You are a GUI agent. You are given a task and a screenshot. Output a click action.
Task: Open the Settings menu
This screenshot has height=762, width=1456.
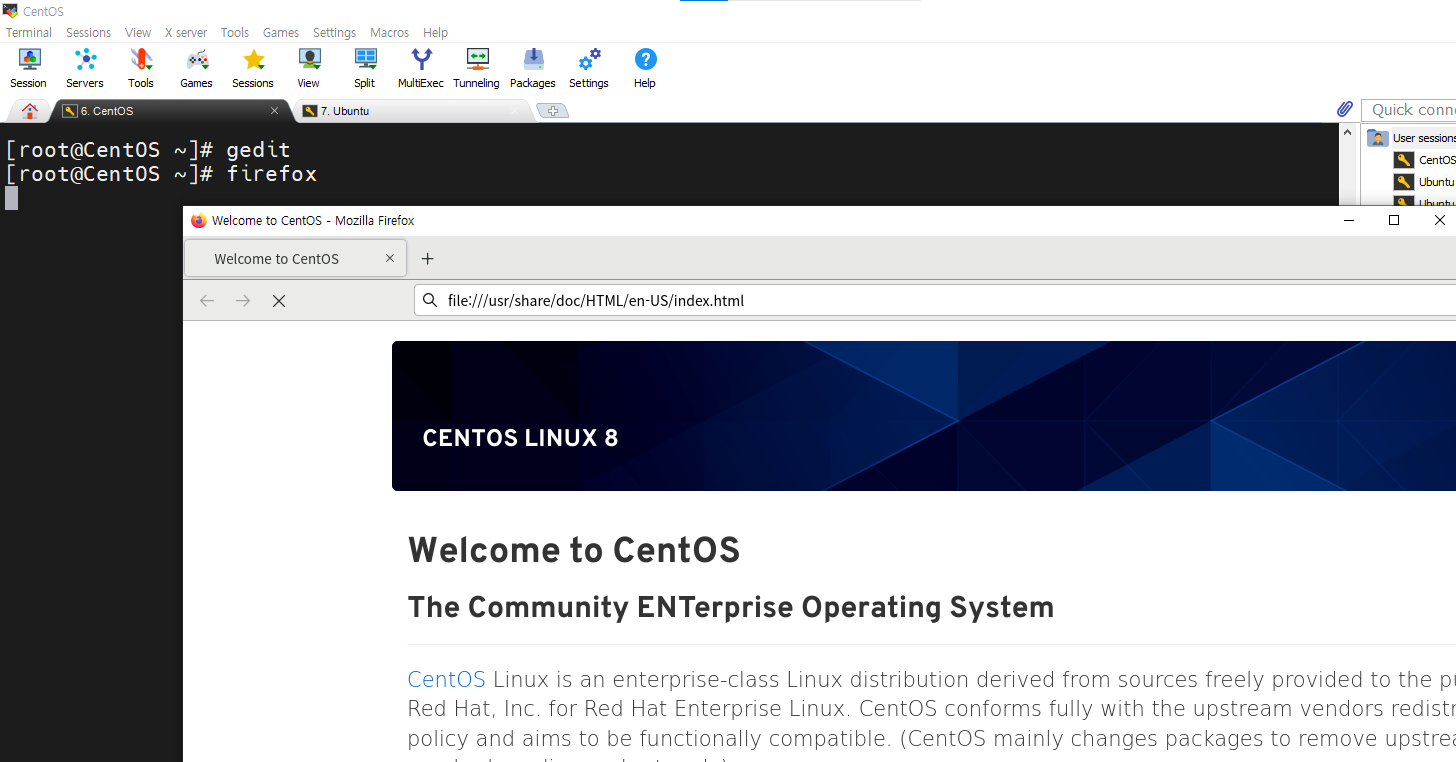click(x=334, y=32)
